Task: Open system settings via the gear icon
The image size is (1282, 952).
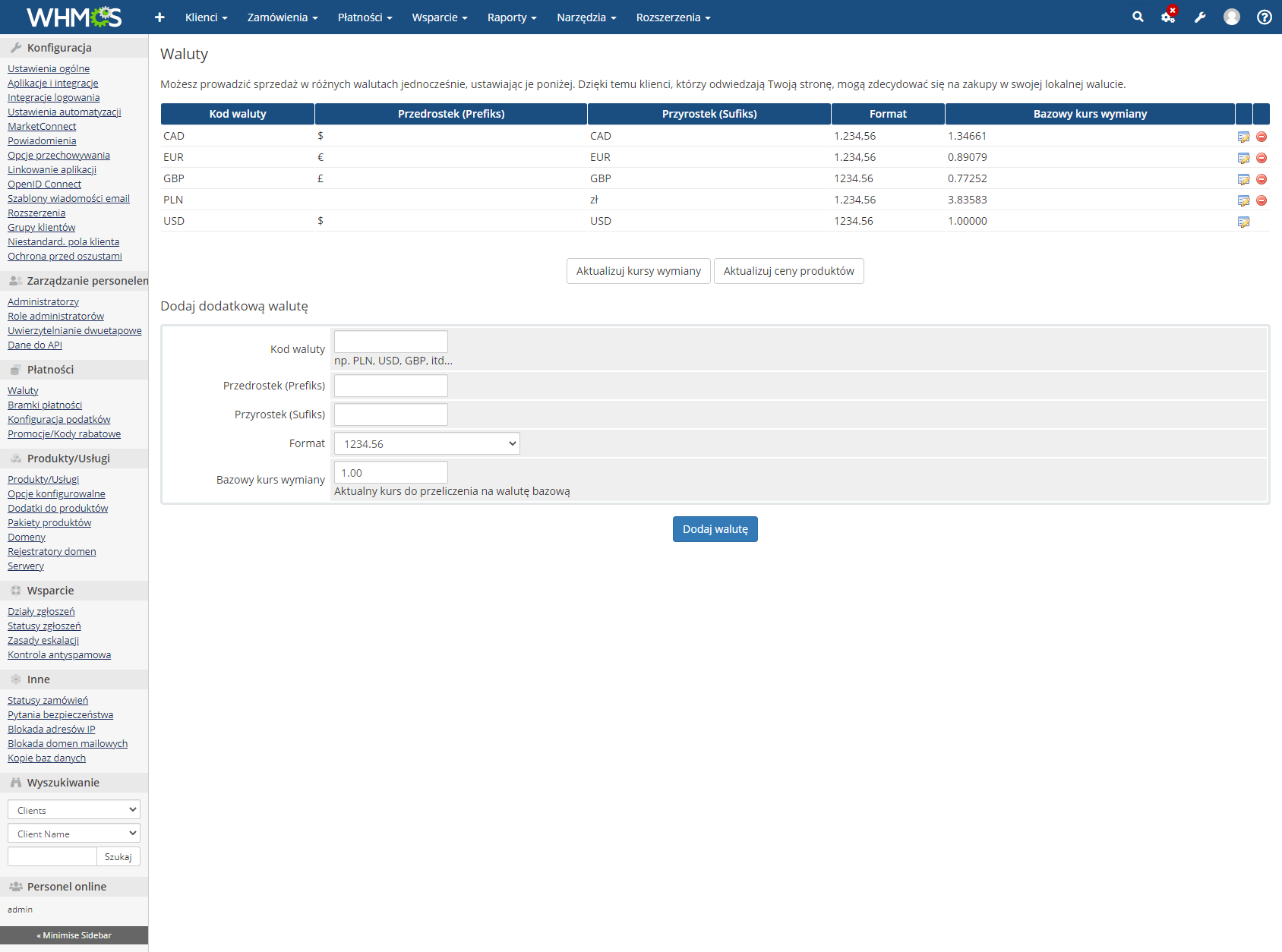Action: 1167,16
